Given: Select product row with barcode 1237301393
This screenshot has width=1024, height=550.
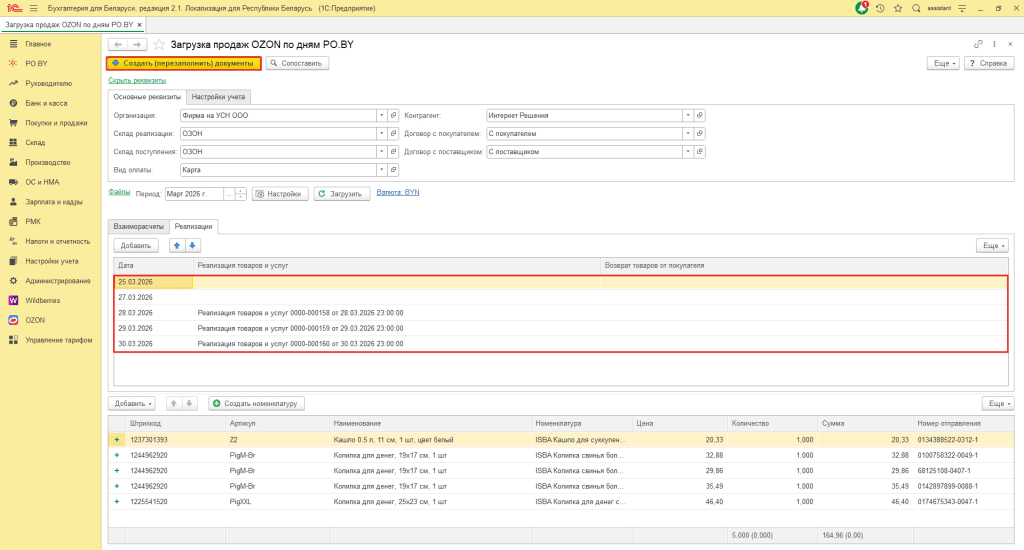Looking at the screenshot, I should coord(561,440).
